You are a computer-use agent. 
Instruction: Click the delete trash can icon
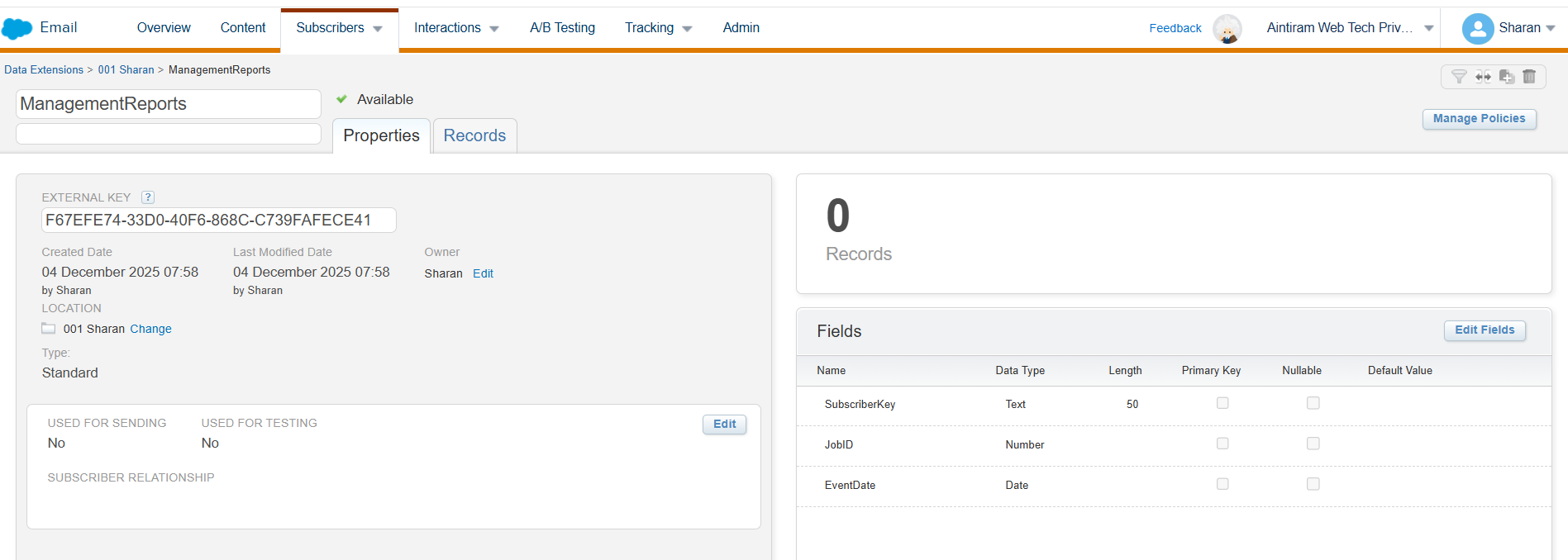[1529, 77]
